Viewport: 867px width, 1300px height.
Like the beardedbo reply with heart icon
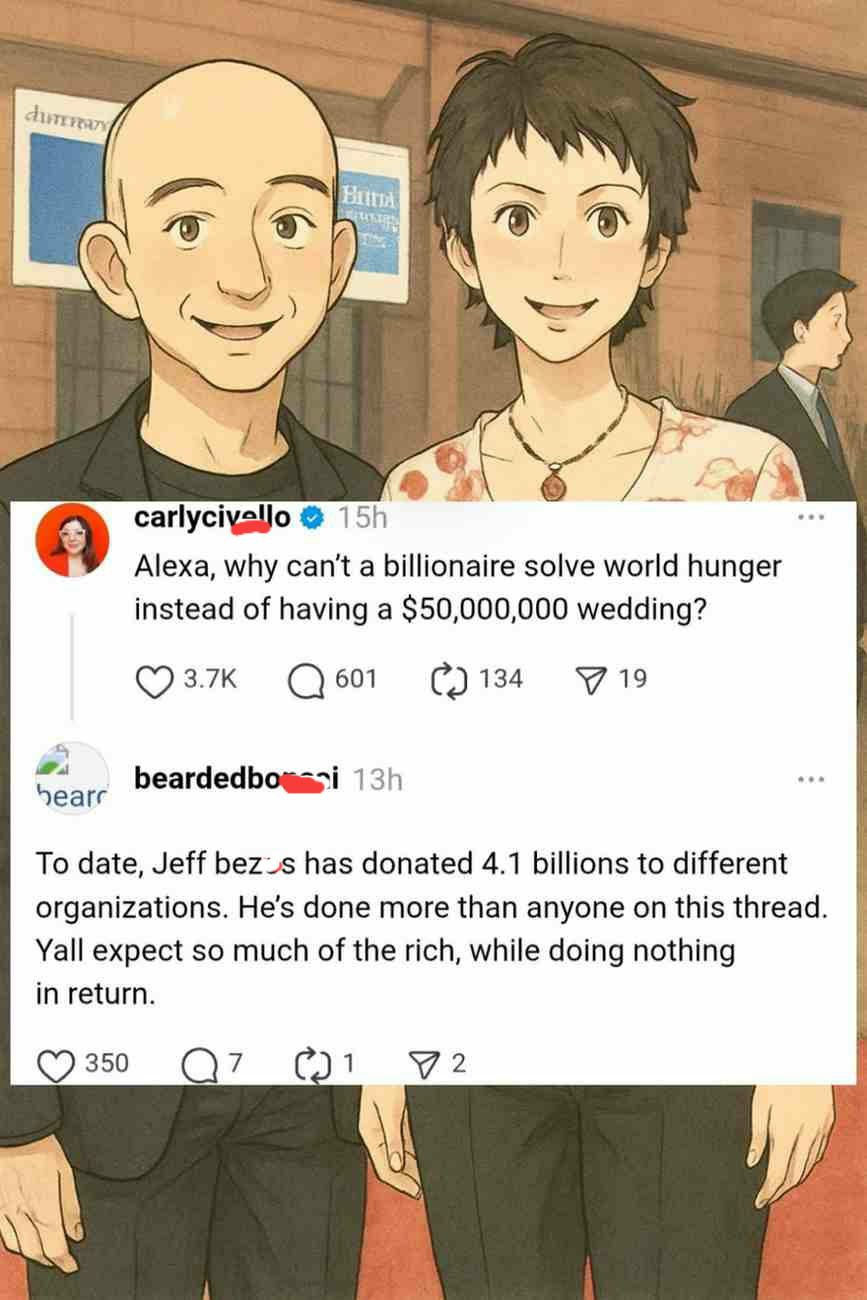(54, 1064)
